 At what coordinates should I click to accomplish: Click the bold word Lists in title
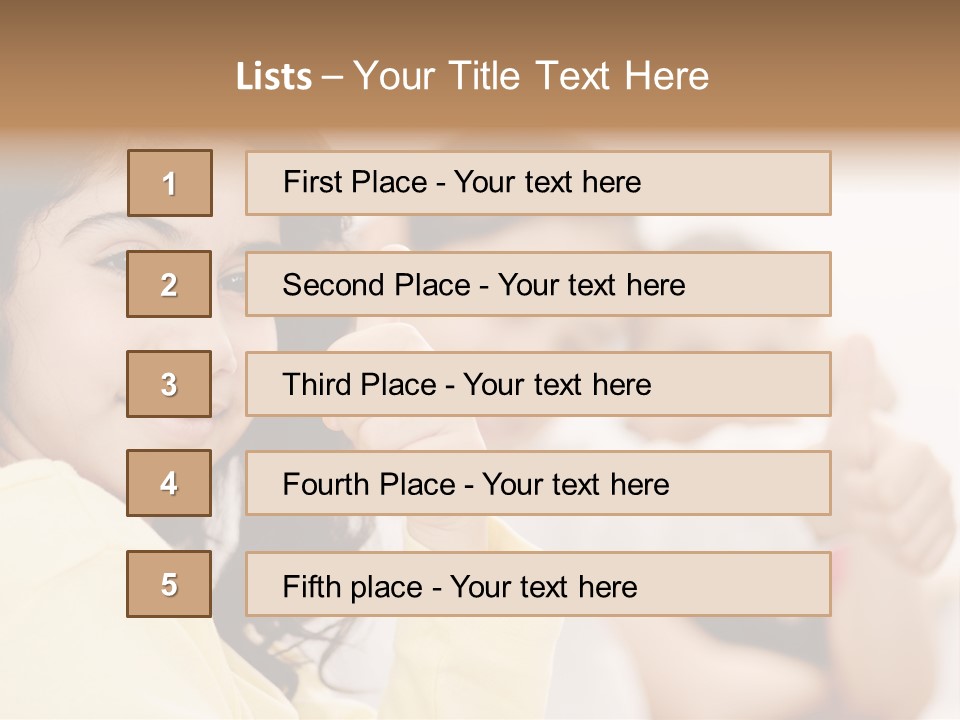click(x=274, y=77)
